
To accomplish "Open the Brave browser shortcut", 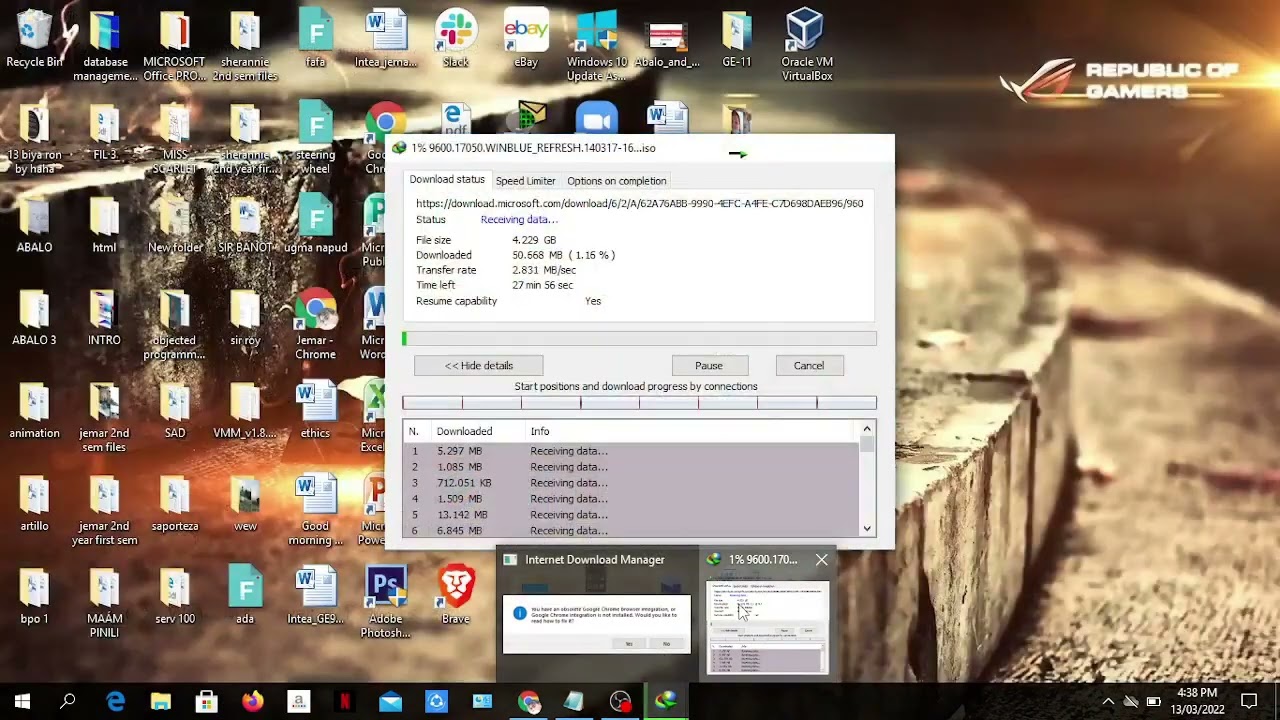I will [x=456, y=595].
